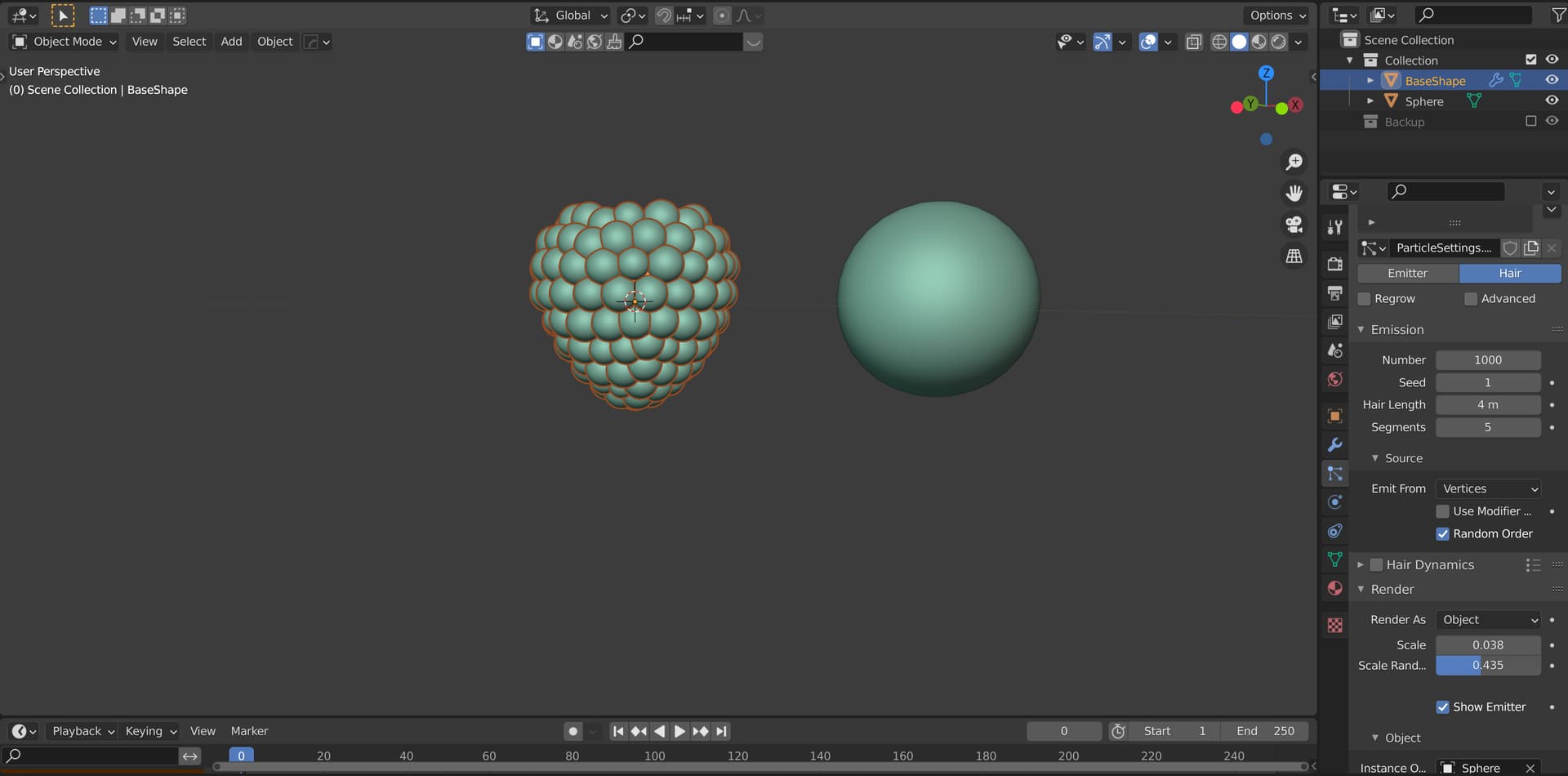This screenshot has height=776, width=1568.
Task: Jump to the last frame of the timeline
Action: pos(721,731)
